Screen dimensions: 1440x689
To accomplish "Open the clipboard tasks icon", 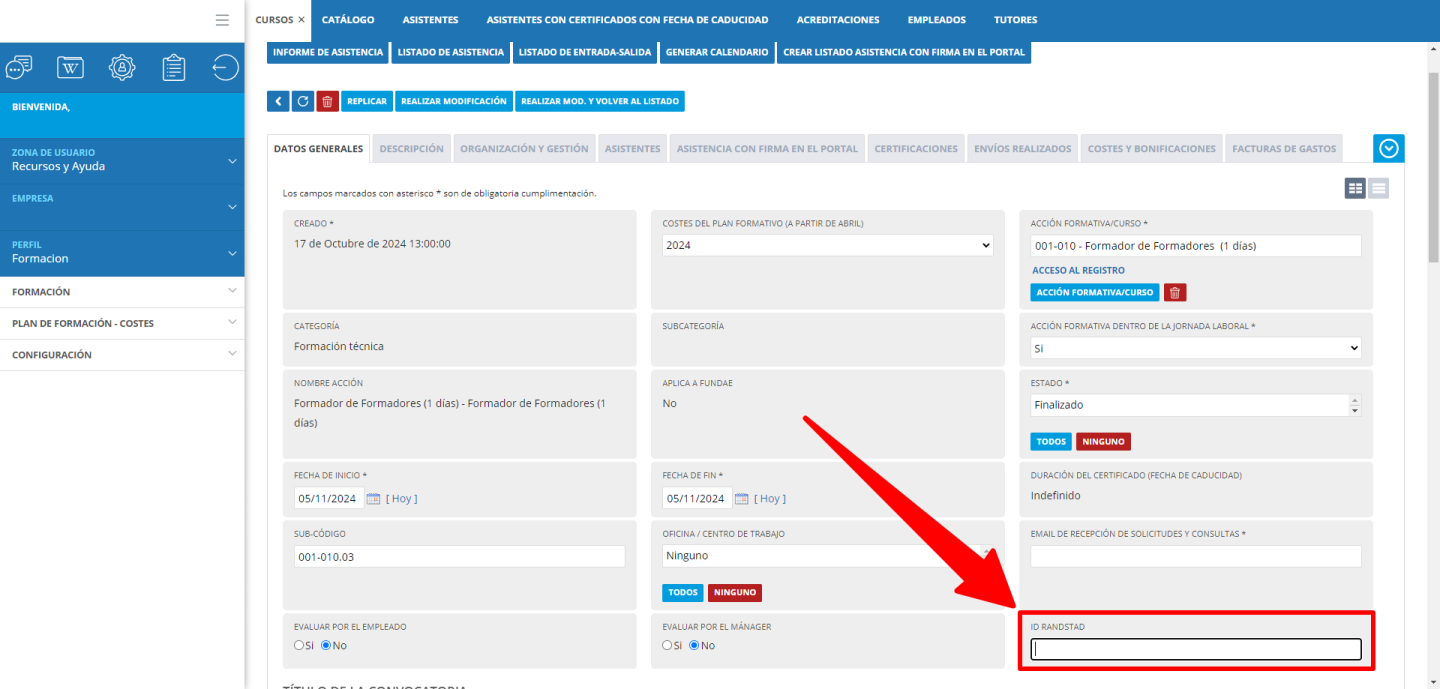I will click(x=174, y=67).
